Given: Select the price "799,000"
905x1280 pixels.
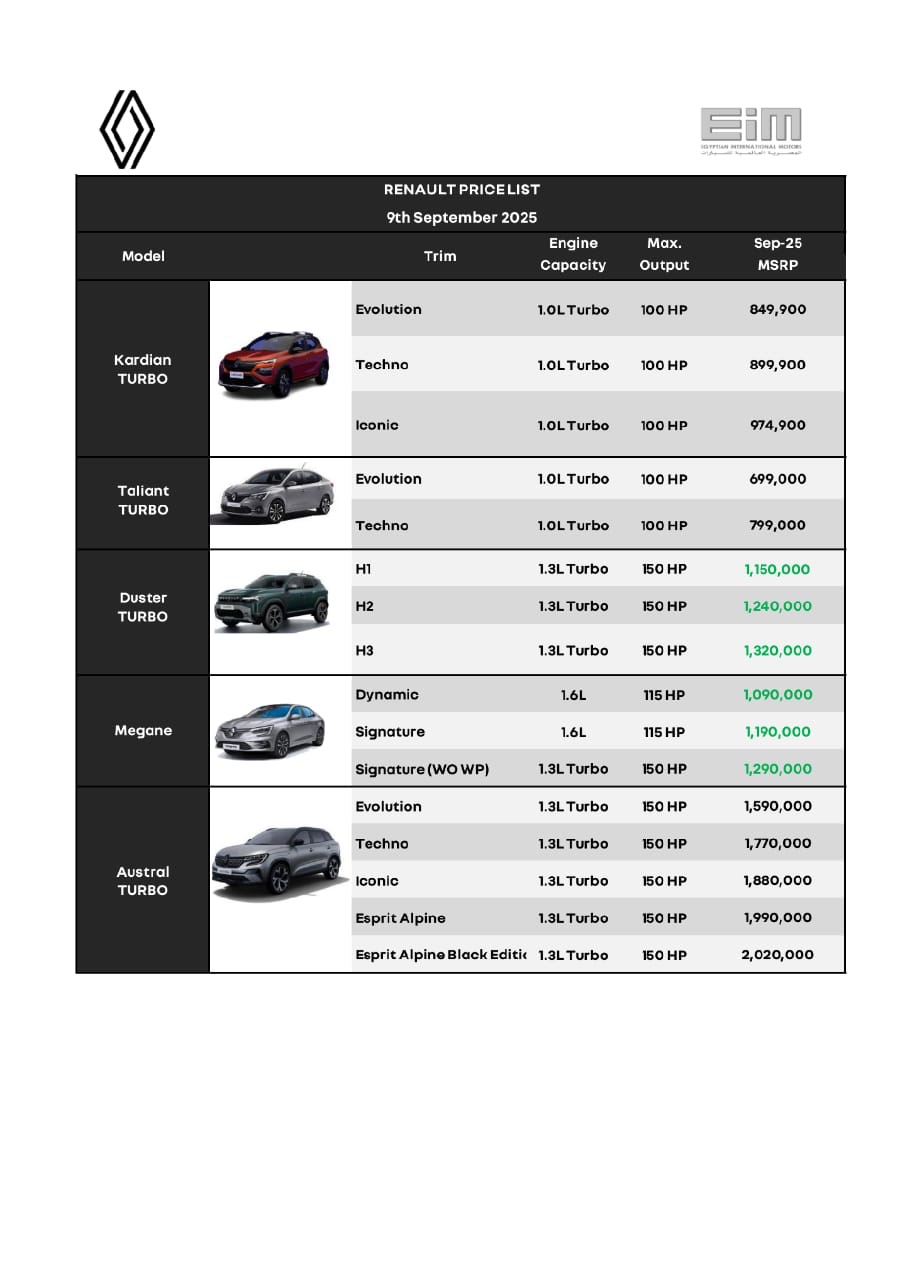Looking at the screenshot, I should [x=778, y=525].
